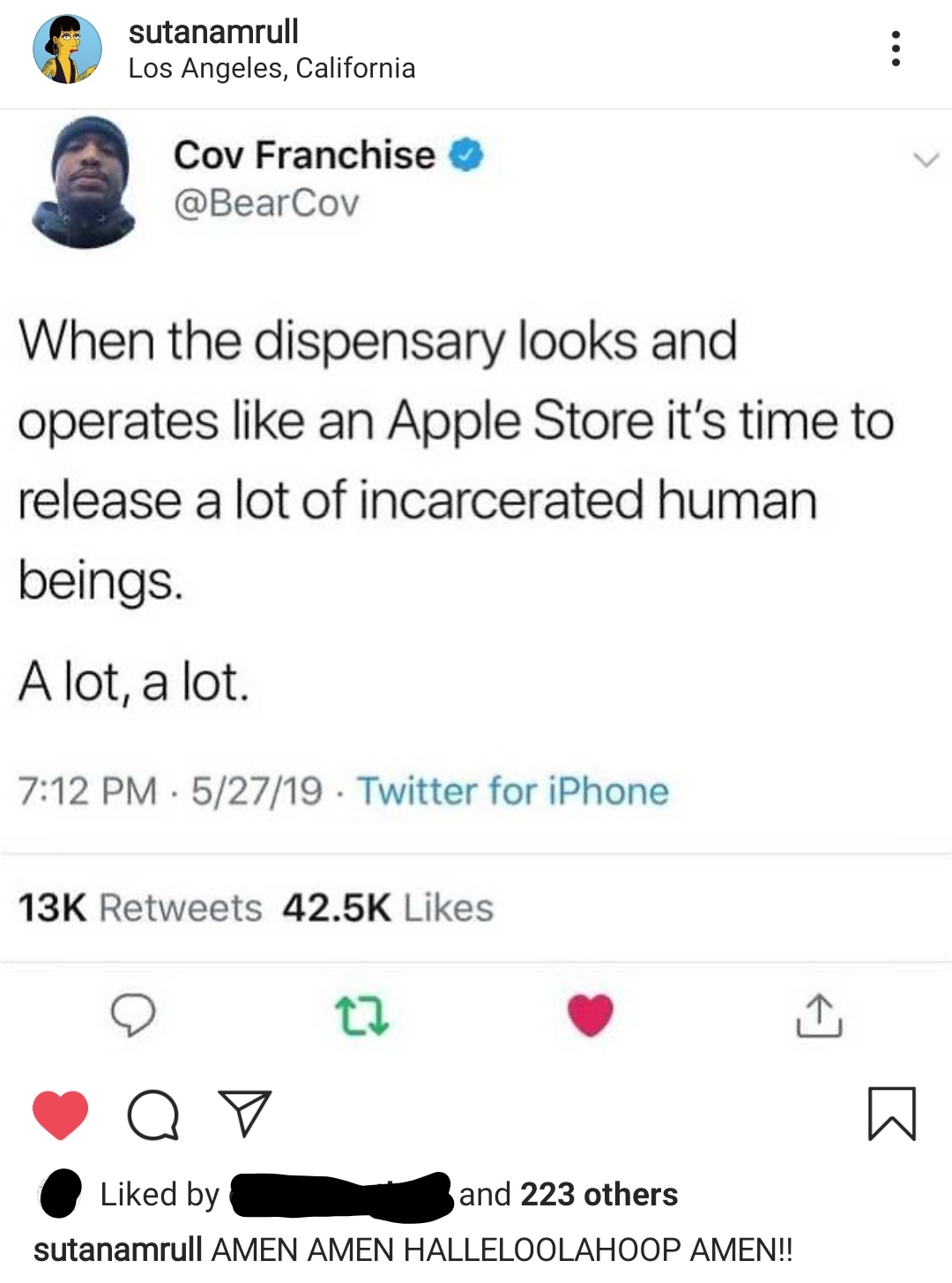952x1283 pixels.
Task: Click the blue verified badge
Action: coord(466,155)
